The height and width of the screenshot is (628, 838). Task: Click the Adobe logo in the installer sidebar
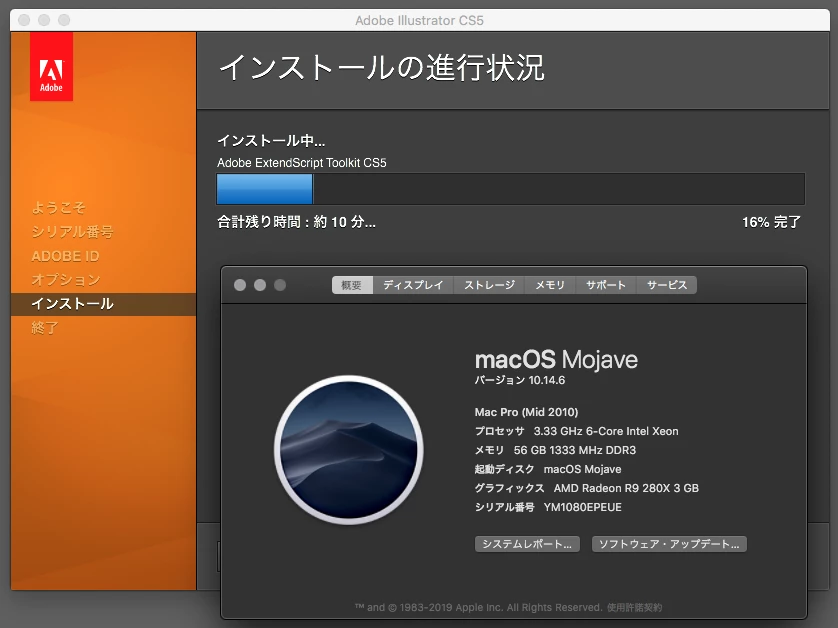[x=51, y=66]
